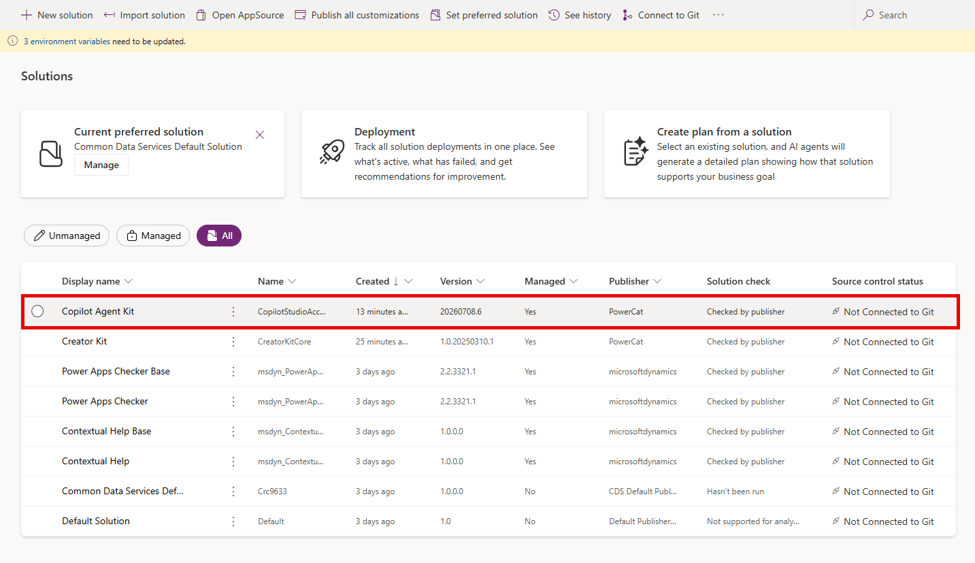975x563 pixels.
Task: Select the All solutions filter
Action: [219, 236]
